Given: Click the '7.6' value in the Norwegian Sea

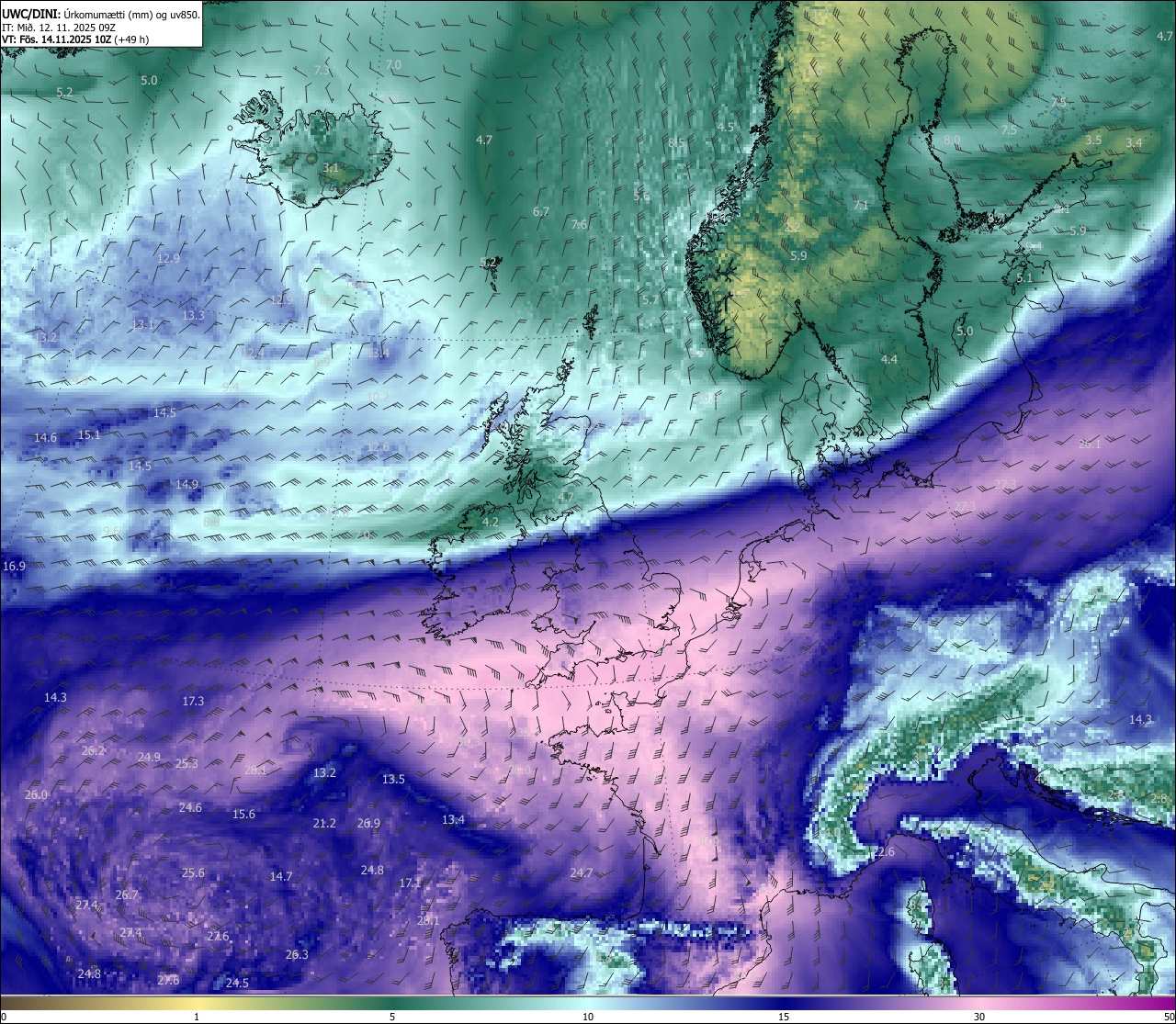Looking at the screenshot, I should click(x=579, y=225).
